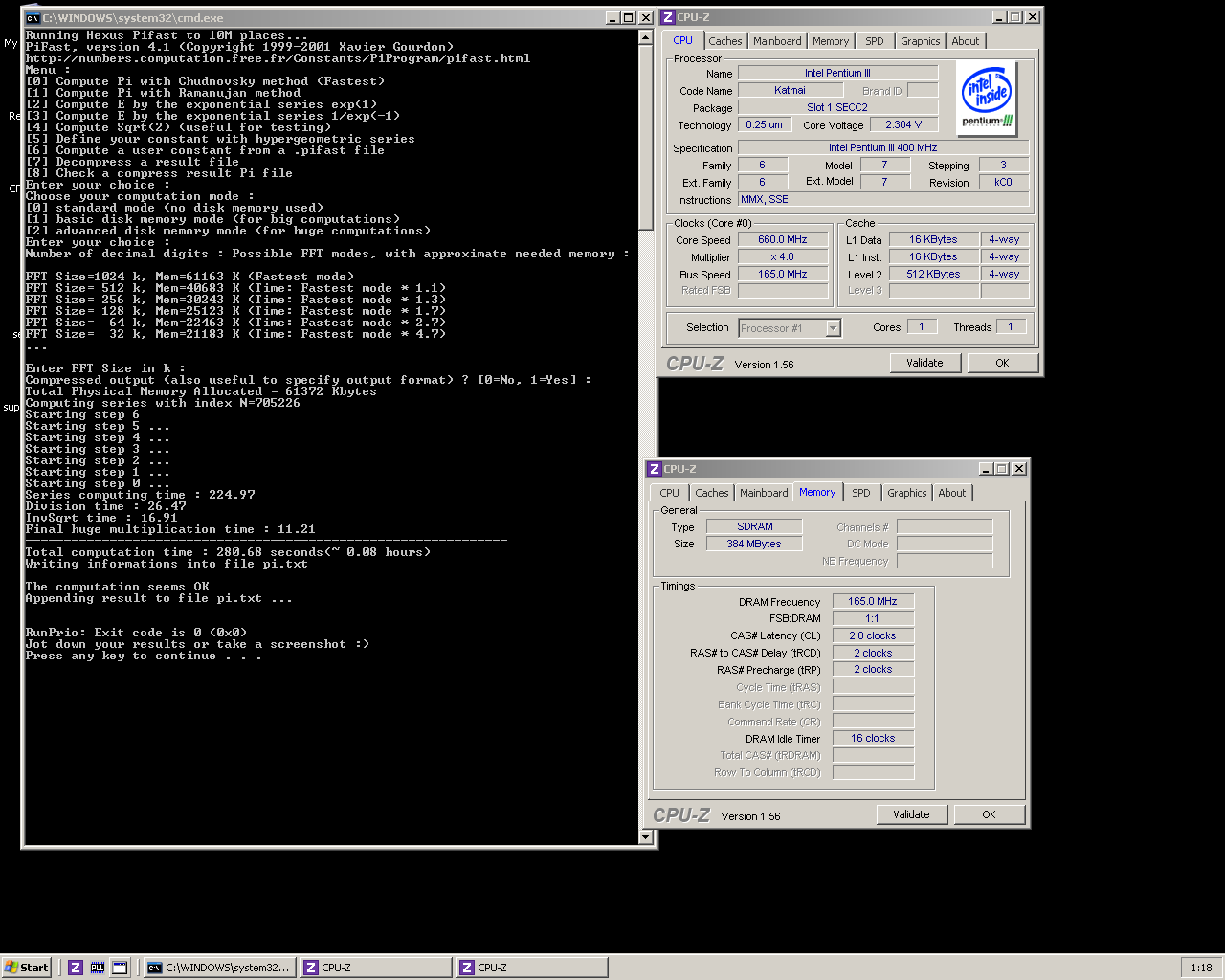Screen dimensions: 1225x980
Task: Open SPD tab in bottom CPU-Z window
Action: point(861,493)
